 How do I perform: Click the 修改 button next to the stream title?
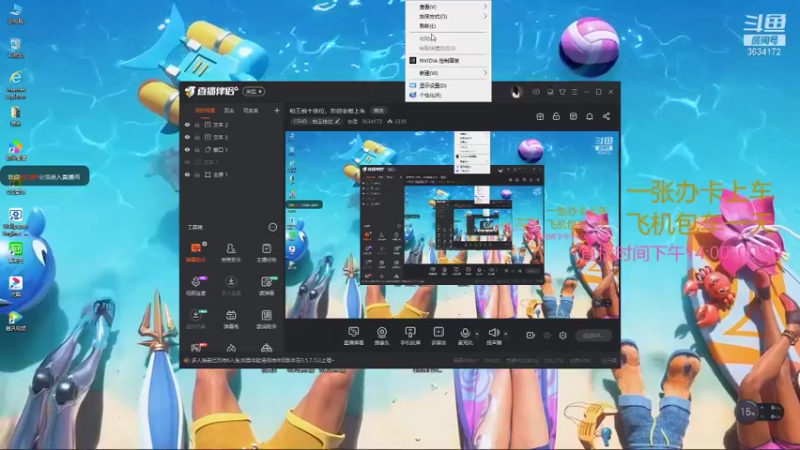pos(379,111)
